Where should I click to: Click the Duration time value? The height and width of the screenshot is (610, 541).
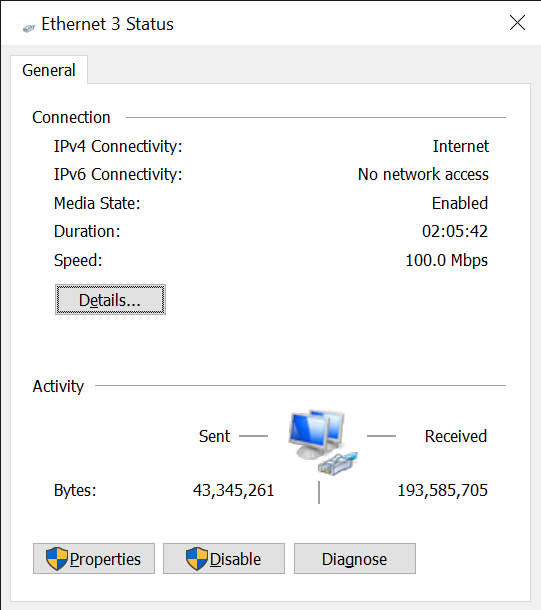[x=455, y=231]
